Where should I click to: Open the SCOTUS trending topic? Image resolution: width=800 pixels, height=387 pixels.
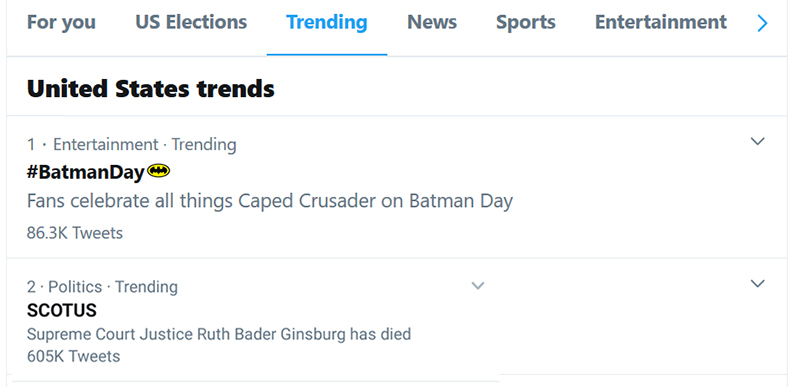tap(62, 310)
